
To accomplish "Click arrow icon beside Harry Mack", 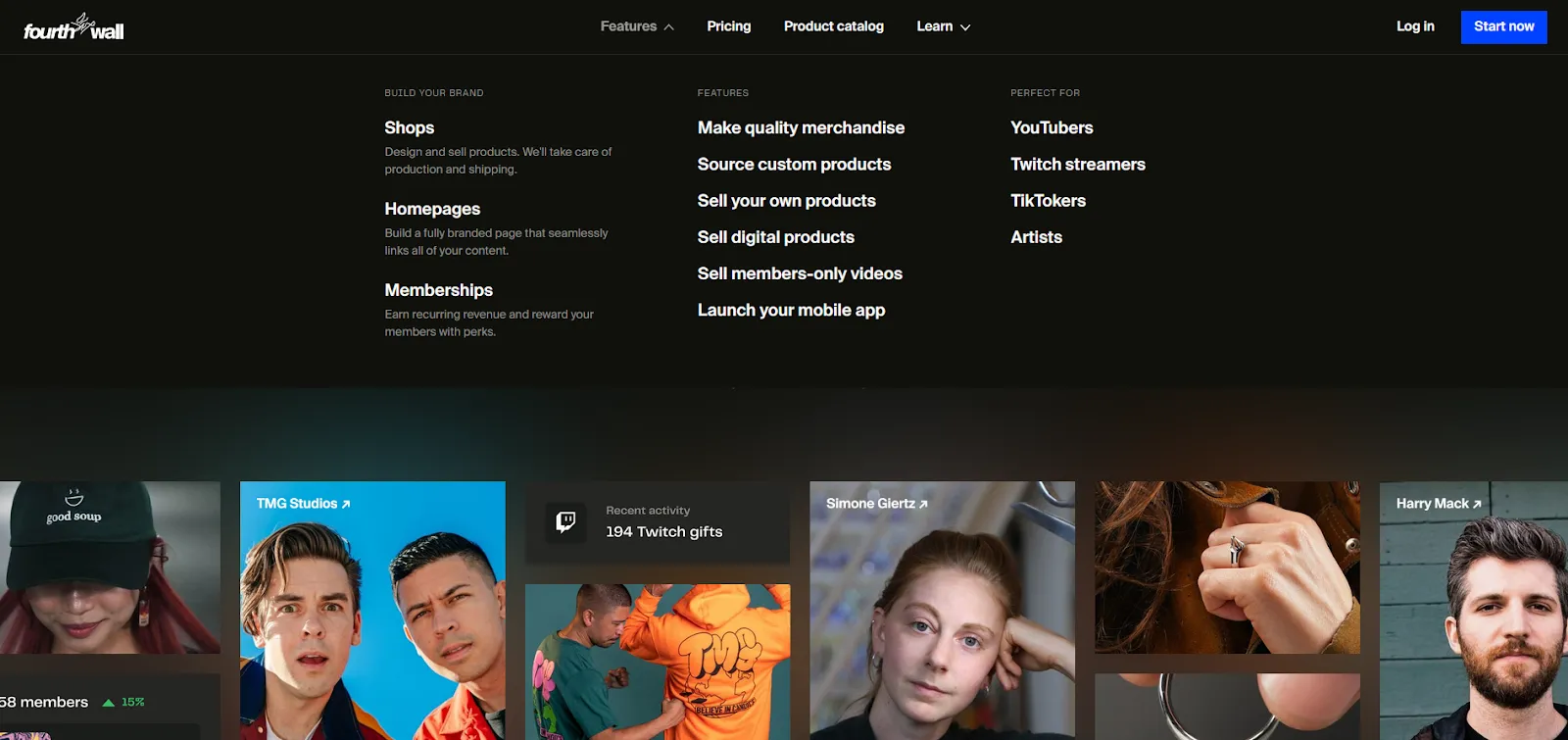I will 1477,504.
